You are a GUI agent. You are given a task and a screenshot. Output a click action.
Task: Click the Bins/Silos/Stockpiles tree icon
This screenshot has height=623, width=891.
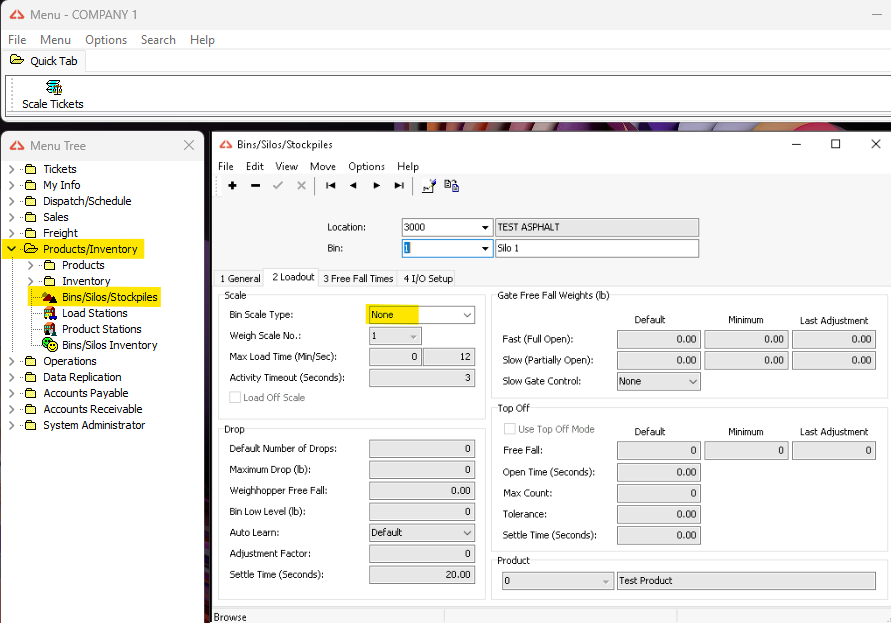click(50, 297)
